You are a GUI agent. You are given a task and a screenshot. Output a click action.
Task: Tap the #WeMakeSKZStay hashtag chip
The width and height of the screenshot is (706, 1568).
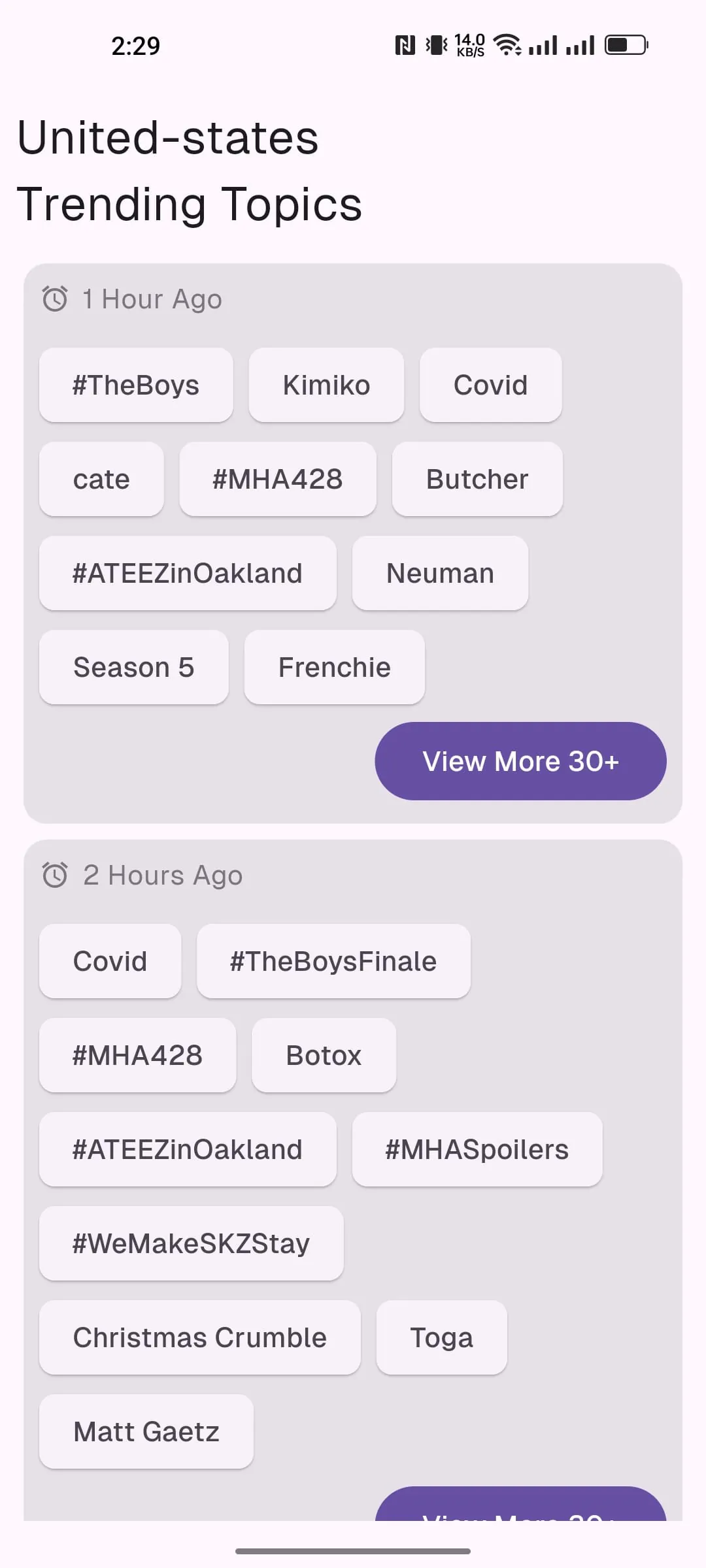coord(192,1243)
